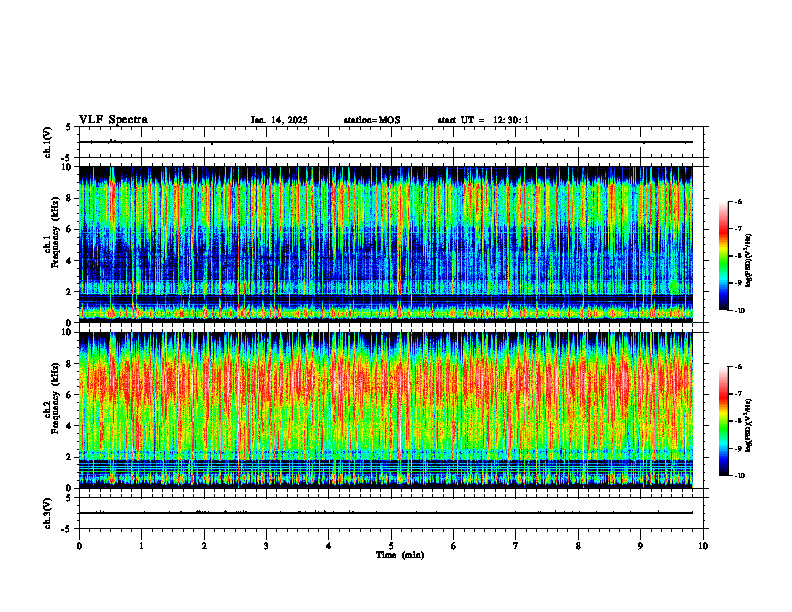Click the '8' kHz tick of ch.2 axis
792x612 pixels.
(x=70, y=364)
